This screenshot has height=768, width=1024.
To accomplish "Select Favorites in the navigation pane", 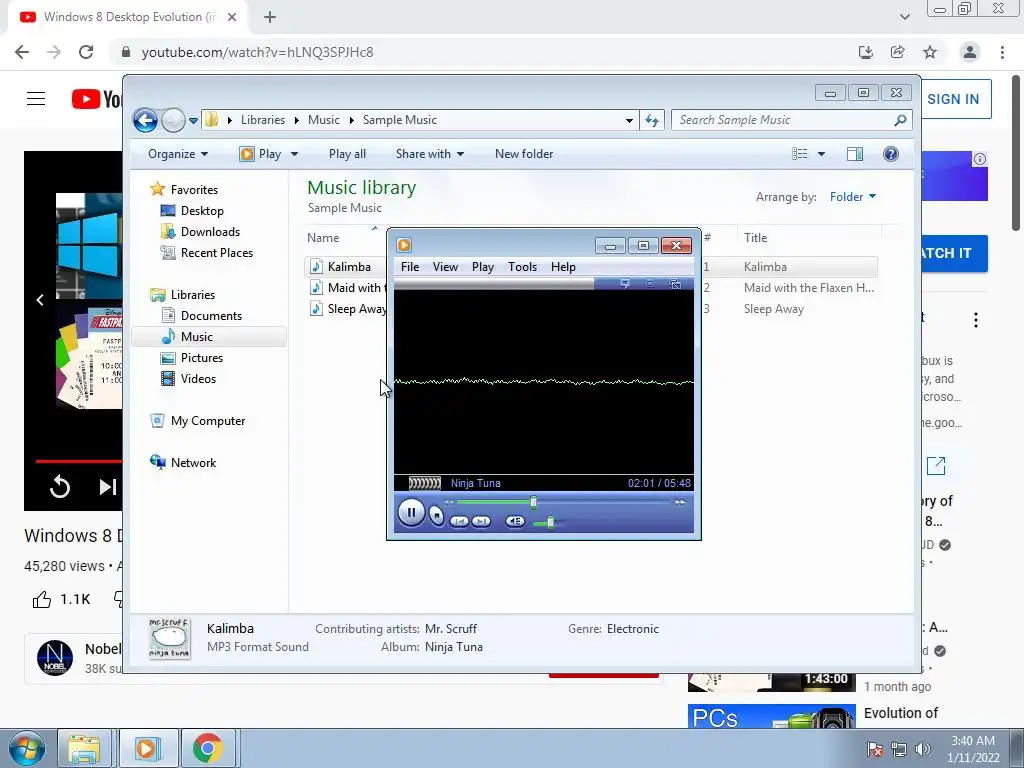I will (x=194, y=190).
